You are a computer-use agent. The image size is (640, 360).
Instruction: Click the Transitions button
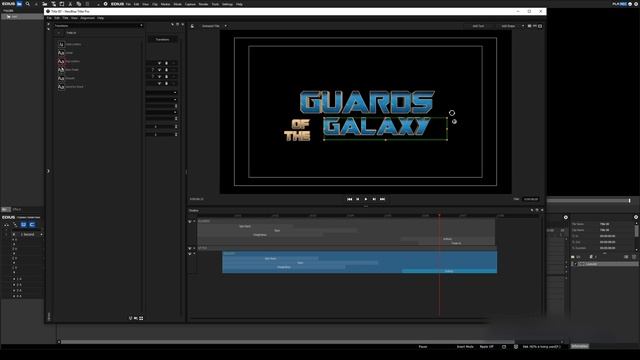point(162,39)
